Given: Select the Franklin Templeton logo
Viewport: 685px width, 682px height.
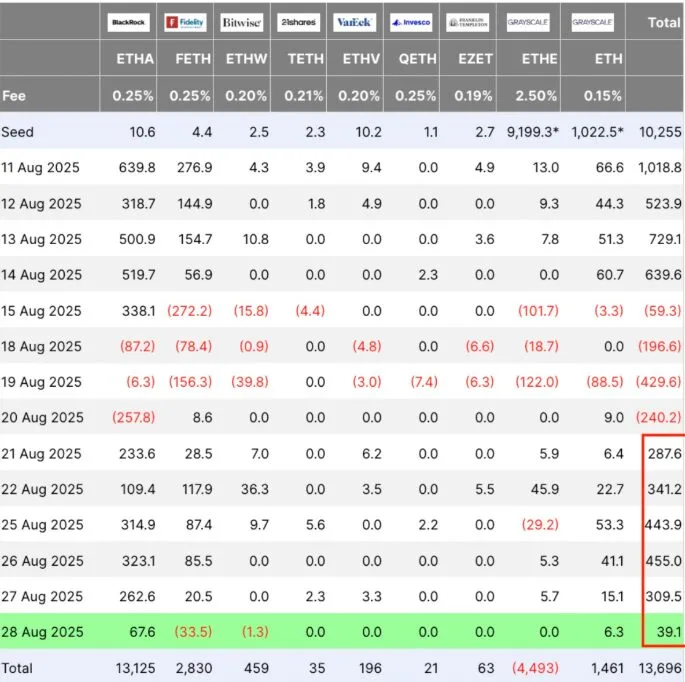Looking at the screenshot, I should [x=467, y=22].
